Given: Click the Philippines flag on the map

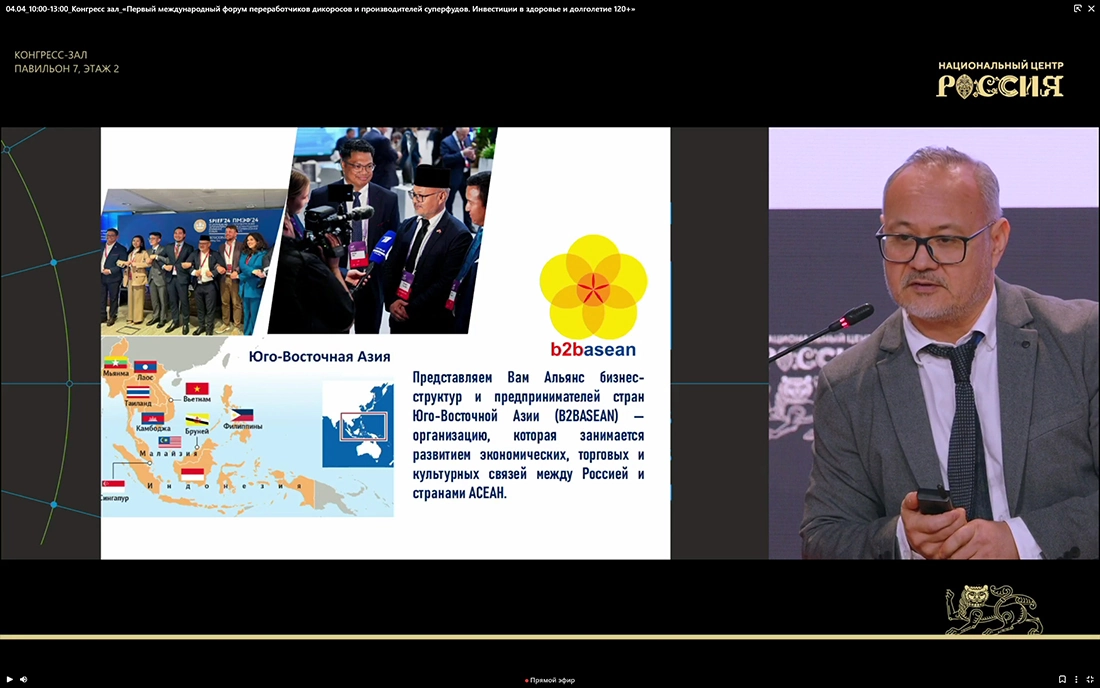Looking at the screenshot, I should coord(241,414).
